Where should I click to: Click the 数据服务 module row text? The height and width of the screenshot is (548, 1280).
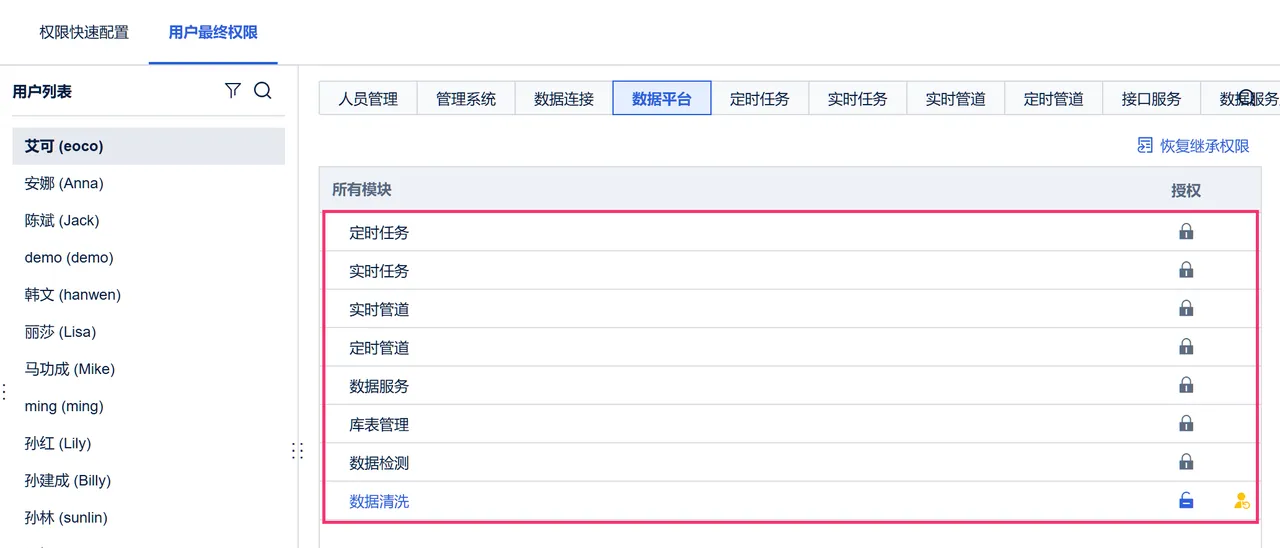[x=379, y=386]
